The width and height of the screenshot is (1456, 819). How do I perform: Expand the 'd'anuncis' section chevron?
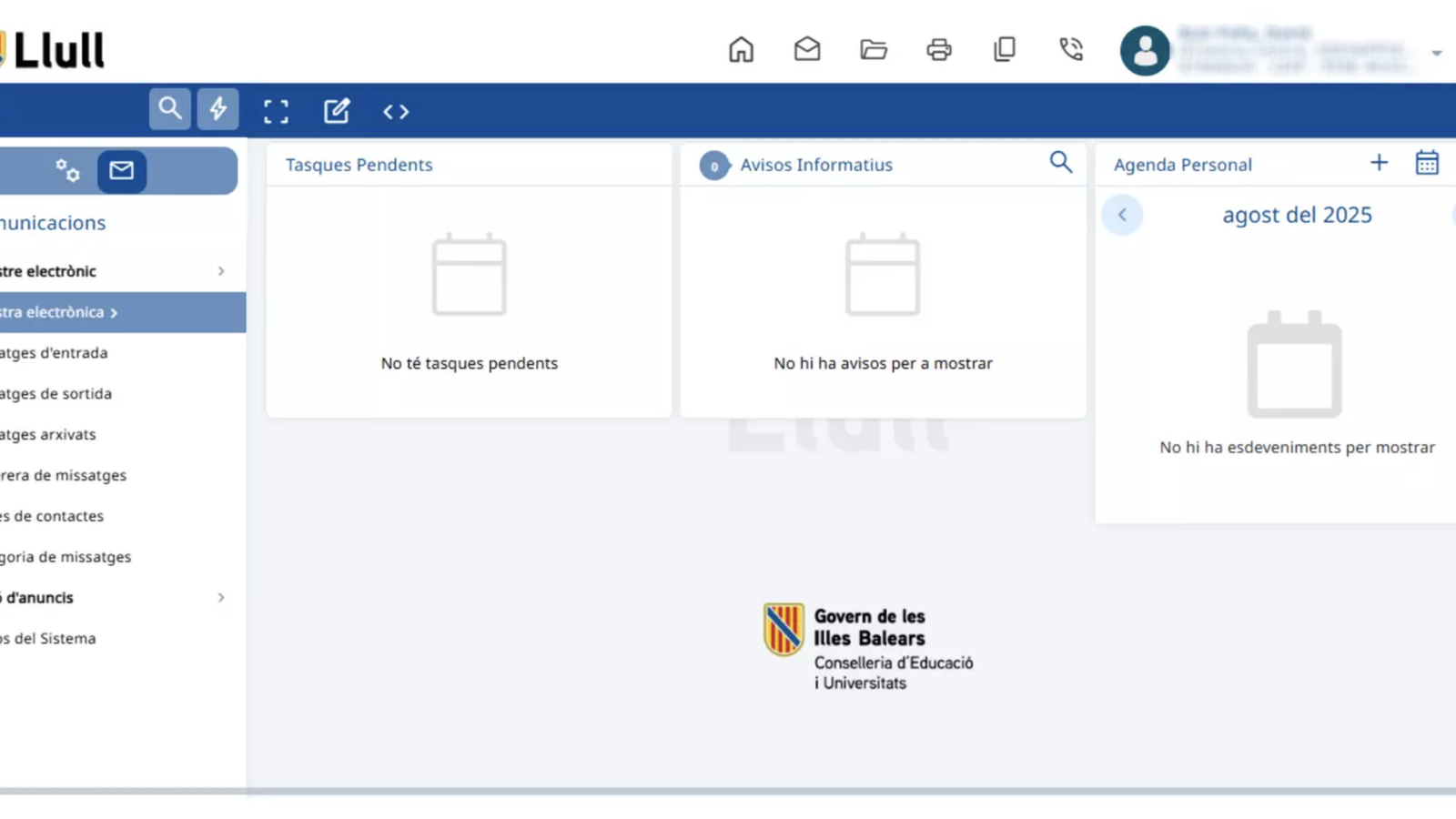point(221,598)
